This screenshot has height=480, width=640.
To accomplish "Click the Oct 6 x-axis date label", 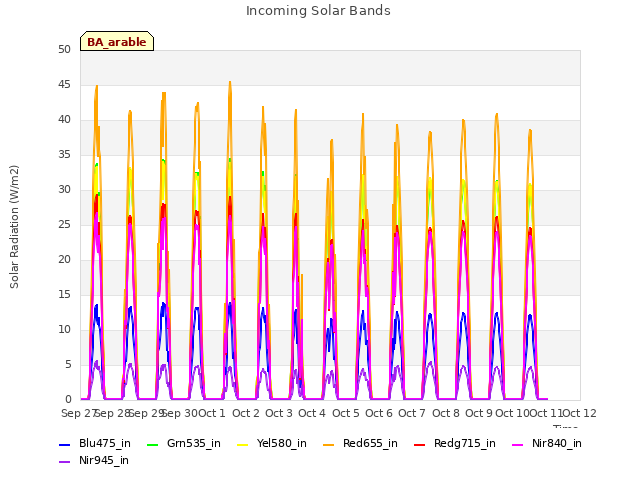I will 379,413.
